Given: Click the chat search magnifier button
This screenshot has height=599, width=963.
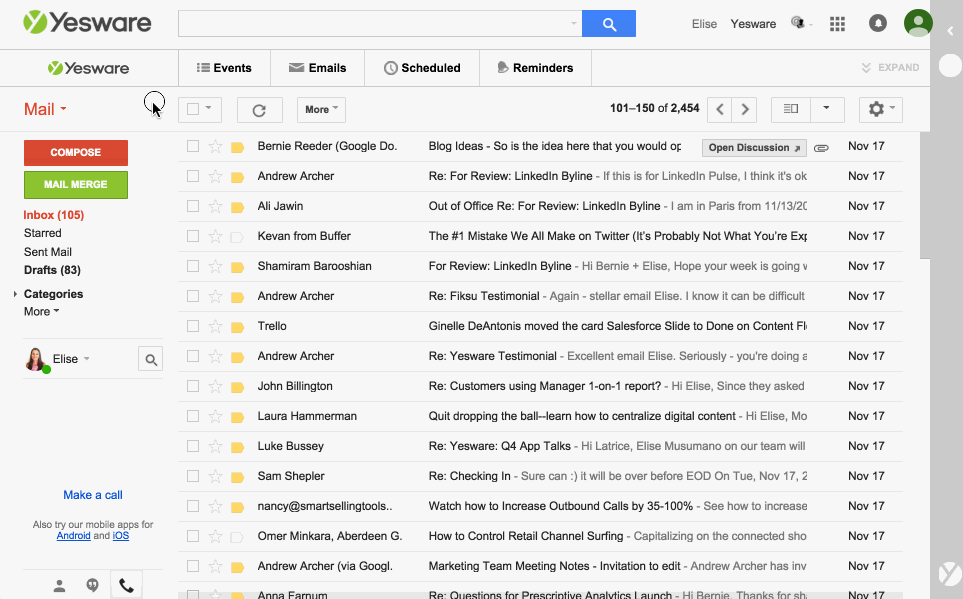Looking at the screenshot, I should [150, 359].
